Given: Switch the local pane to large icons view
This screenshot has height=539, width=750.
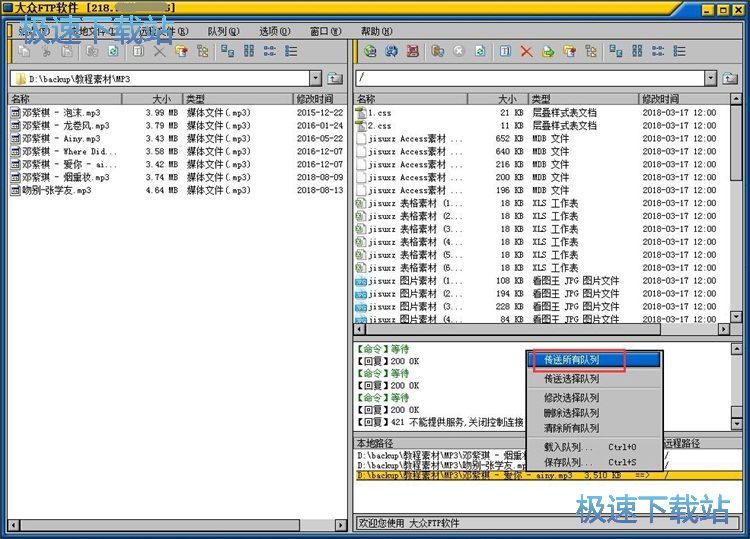Looking at the screenshot, I should click(228, 51).
